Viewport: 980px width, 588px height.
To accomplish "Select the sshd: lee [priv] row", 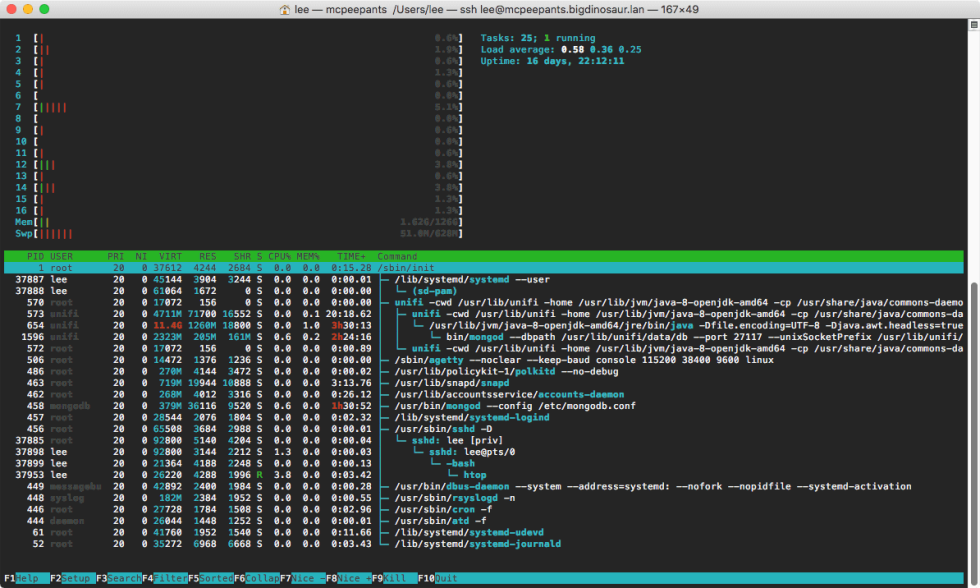I will tap(484, 441).
